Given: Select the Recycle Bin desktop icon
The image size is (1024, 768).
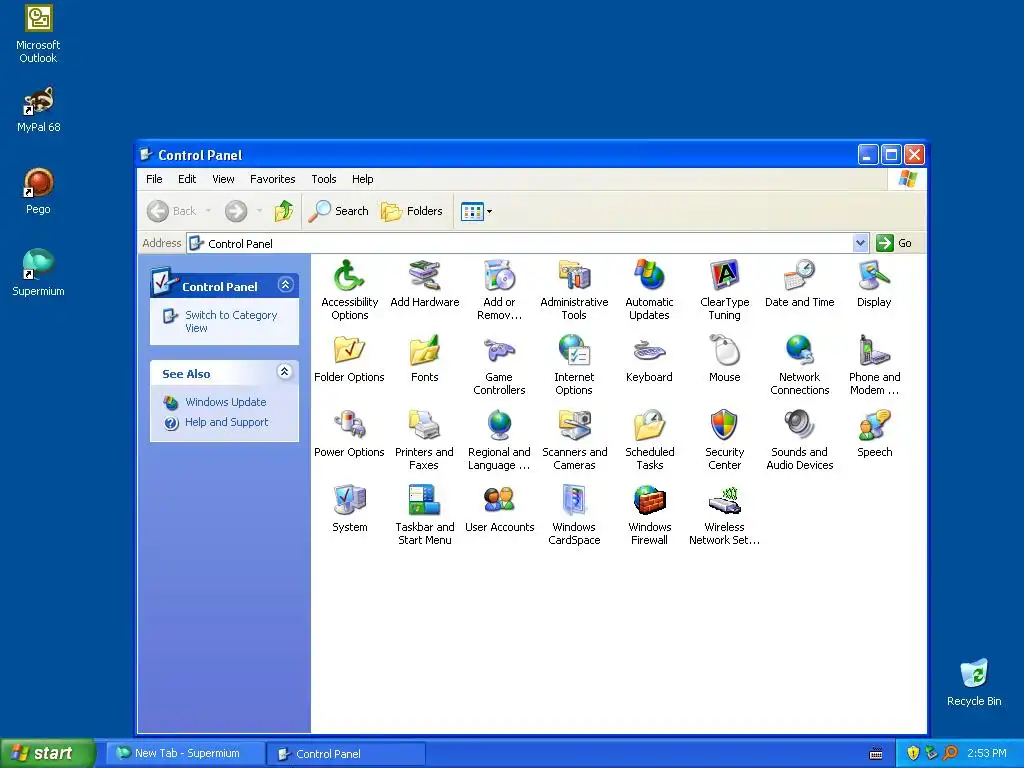Looking at the screenshot, I should [x=974, y=682].
